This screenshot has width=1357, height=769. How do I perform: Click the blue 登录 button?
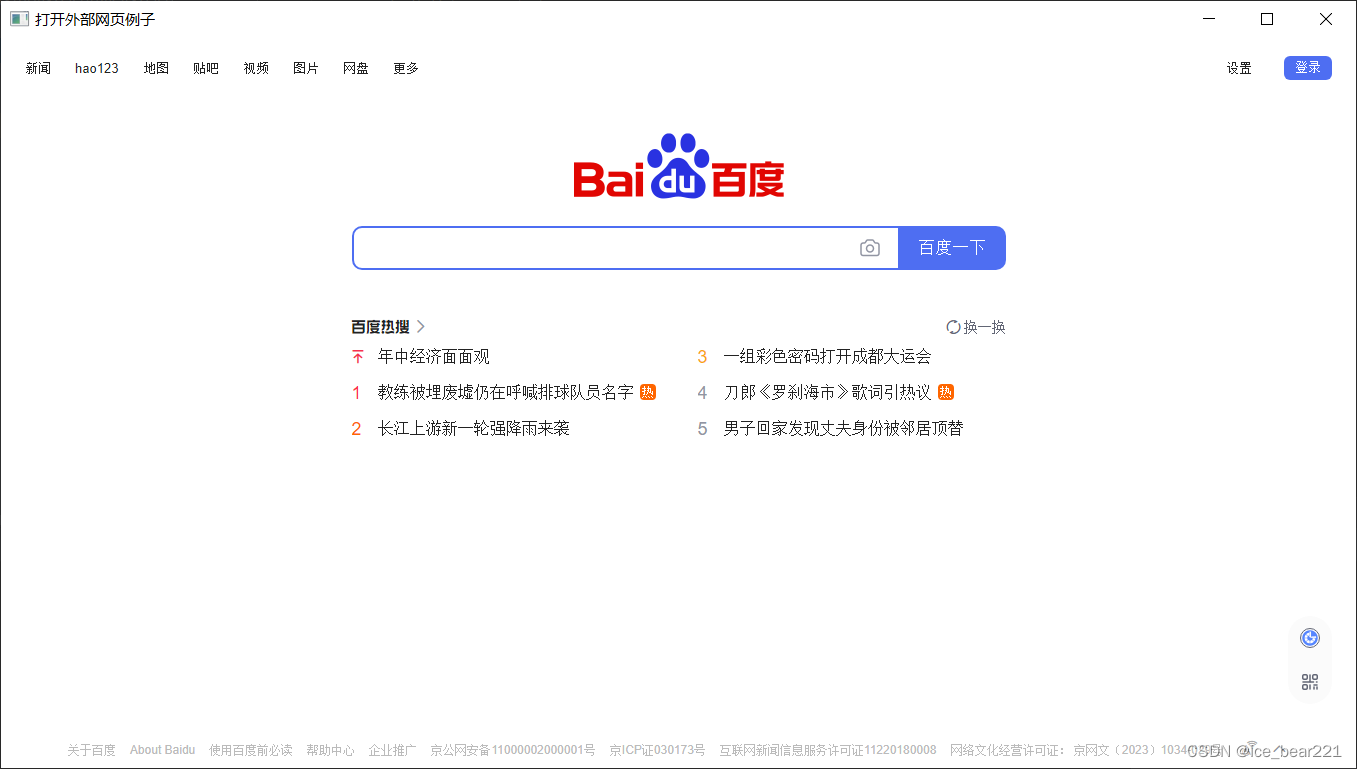(1308, 68)
